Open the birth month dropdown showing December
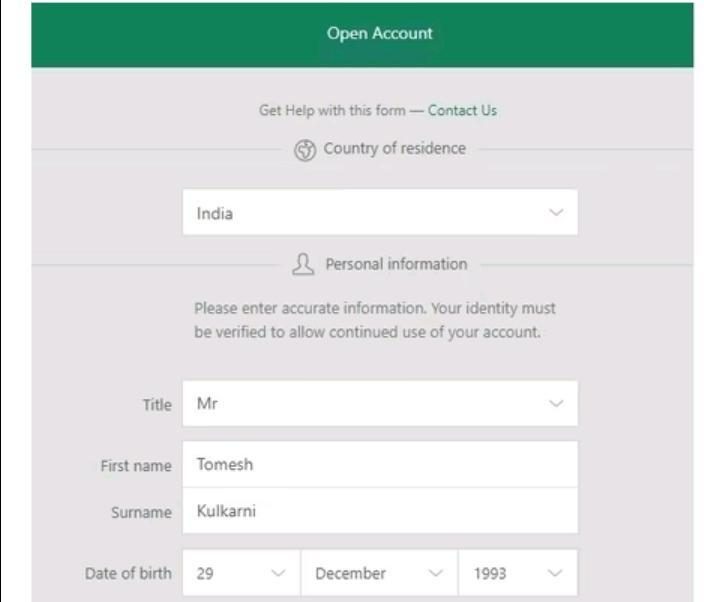This screenshot has width=704, height=602. click(379, 573)
